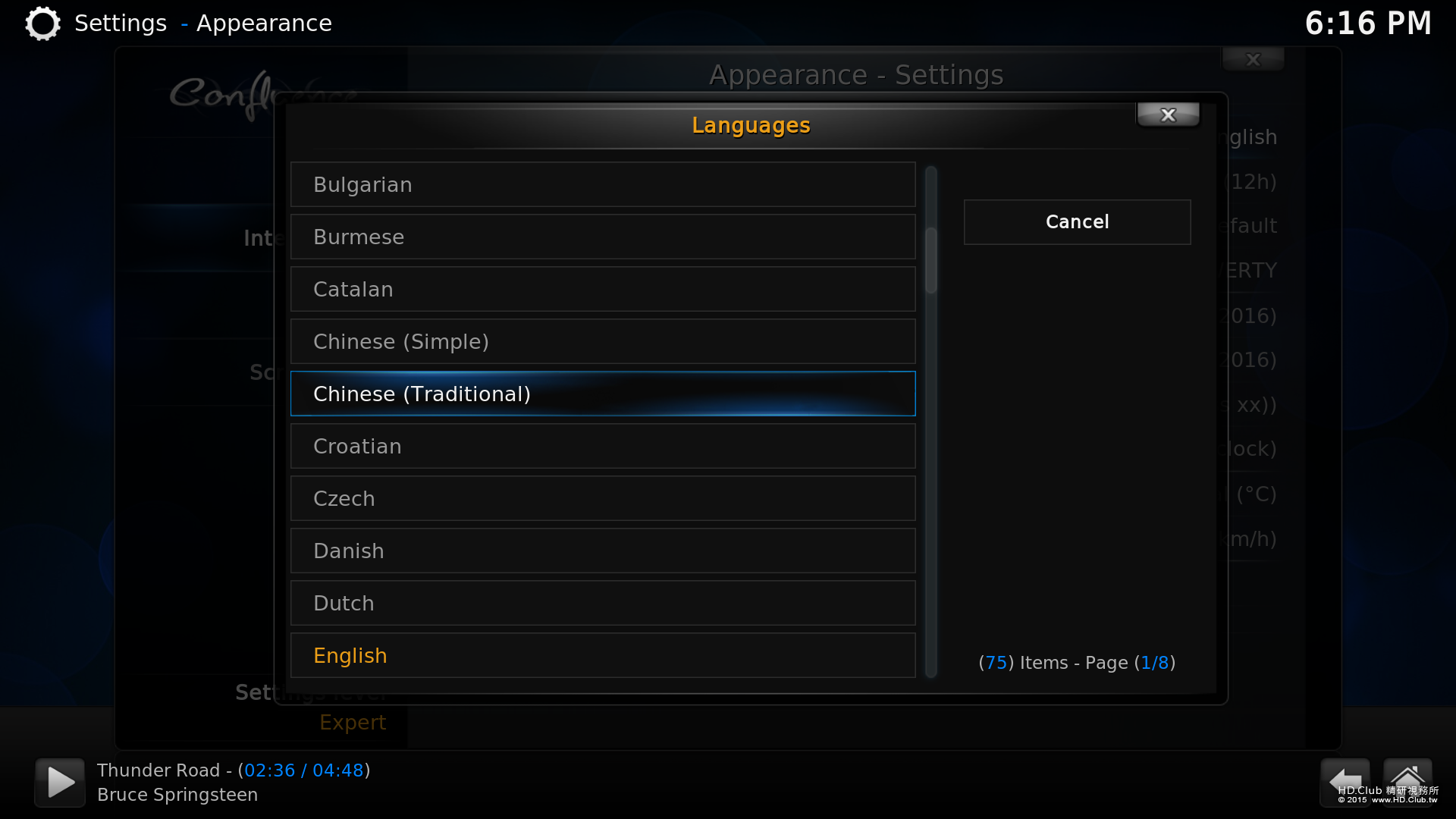
Task: Click the Thunder Road now playing title
Action: coord(158,770)
